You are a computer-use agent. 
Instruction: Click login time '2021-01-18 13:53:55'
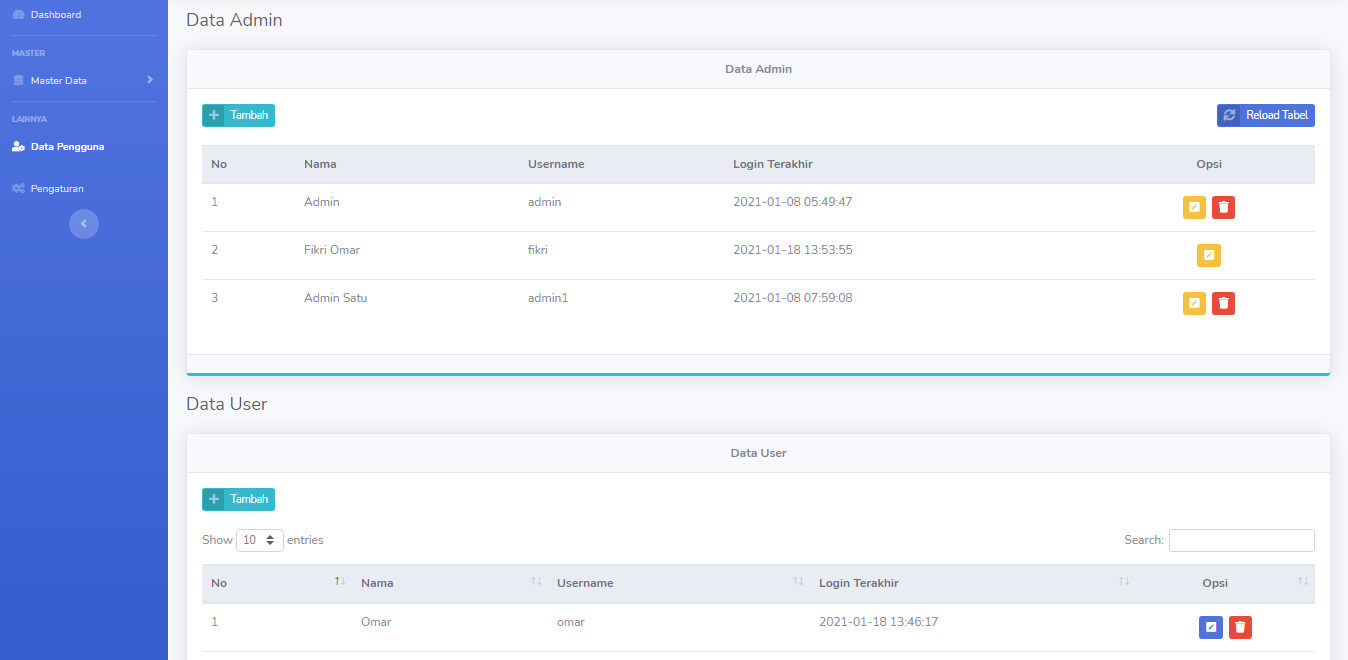point(793,250)
